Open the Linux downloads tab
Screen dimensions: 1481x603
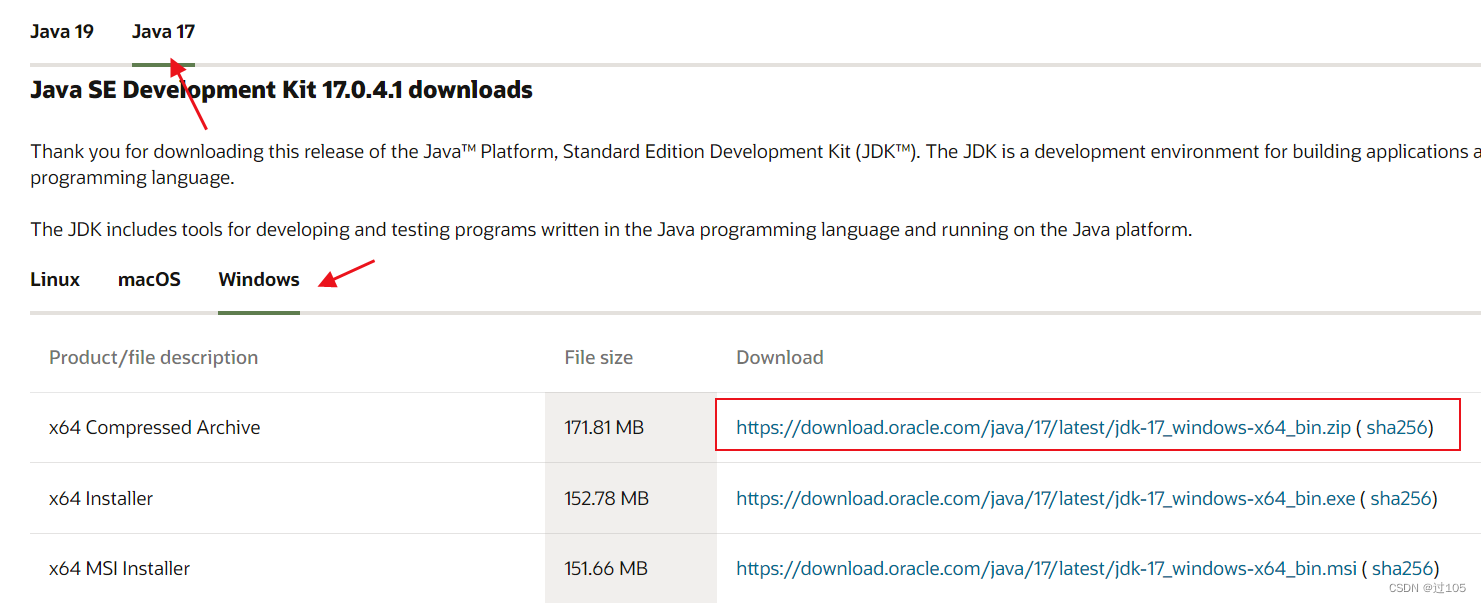click(55, 279)
